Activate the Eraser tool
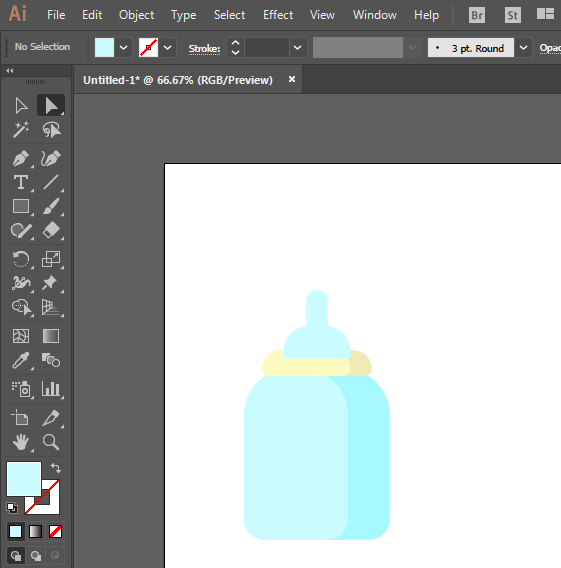This screenshot has width=561, height=568. (51, 230)
